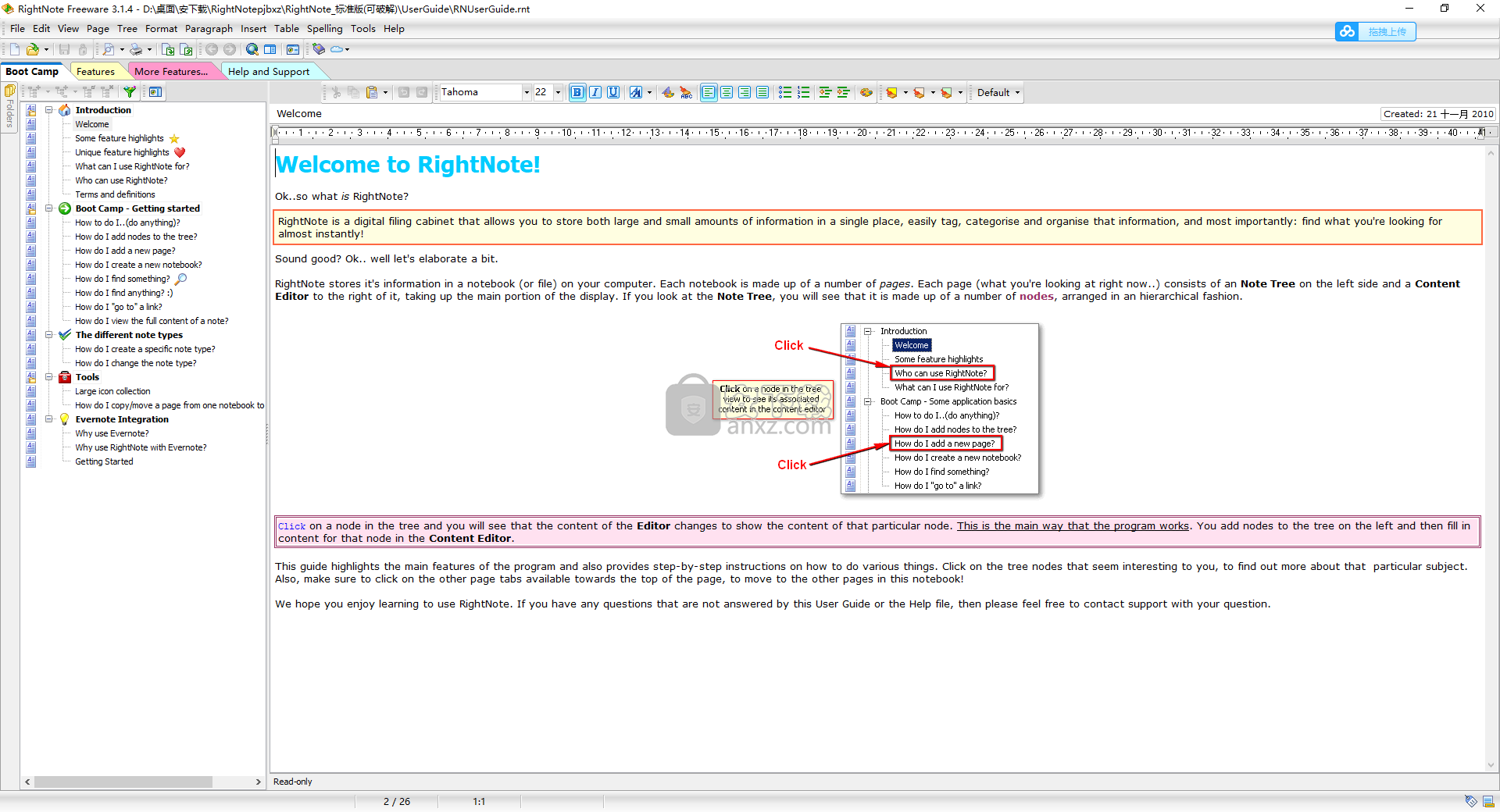The height and width of the screenshot is (812, 1500).
Task: Select Some feature highlights note
Action: tap(120, 138)
